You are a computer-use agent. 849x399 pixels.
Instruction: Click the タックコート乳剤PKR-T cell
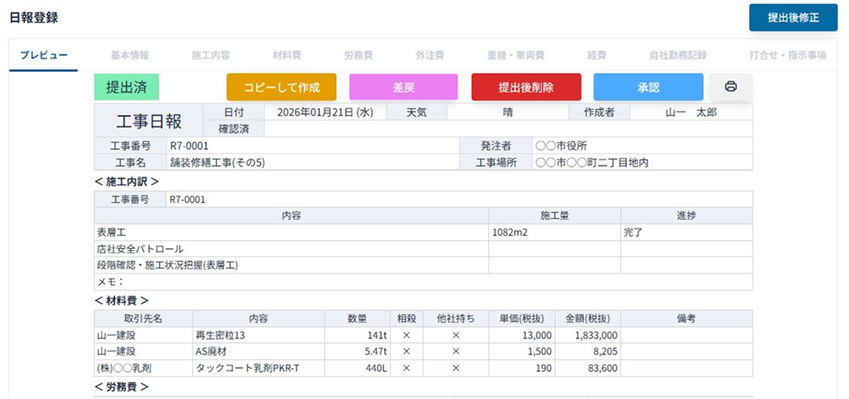pos(258,368)
